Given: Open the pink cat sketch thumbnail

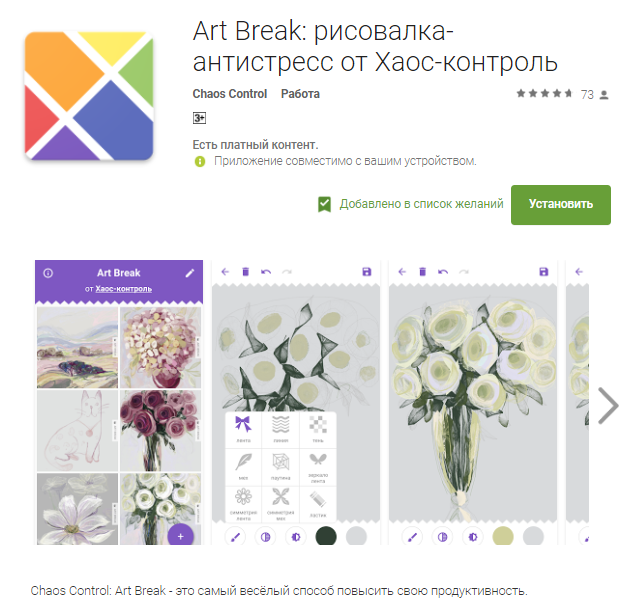Looking at the screenshot, I should [x=77, y=430].
